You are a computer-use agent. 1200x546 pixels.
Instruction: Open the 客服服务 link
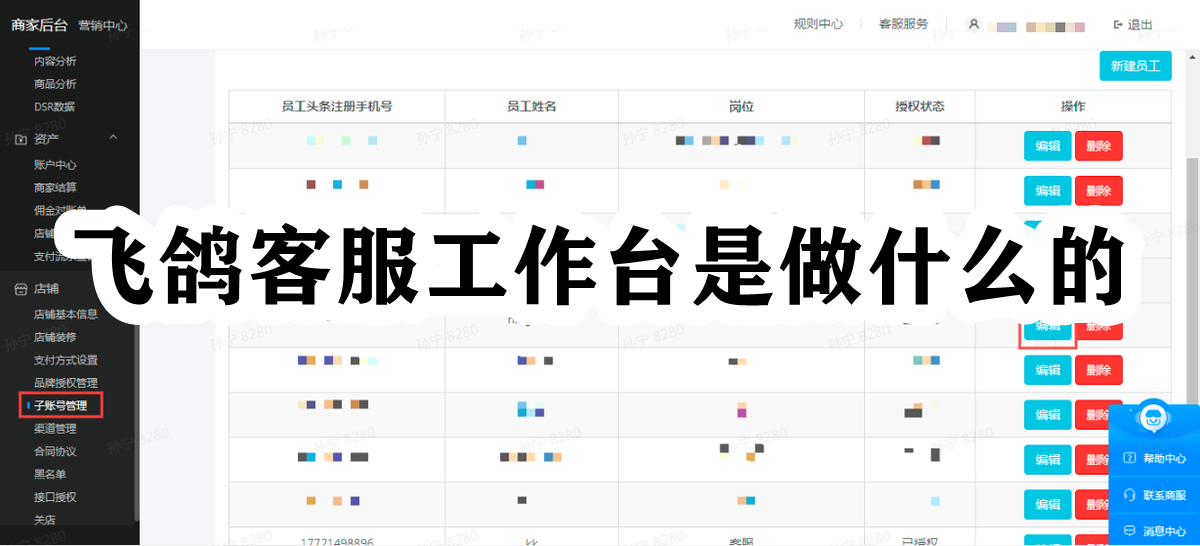(903, 25)
